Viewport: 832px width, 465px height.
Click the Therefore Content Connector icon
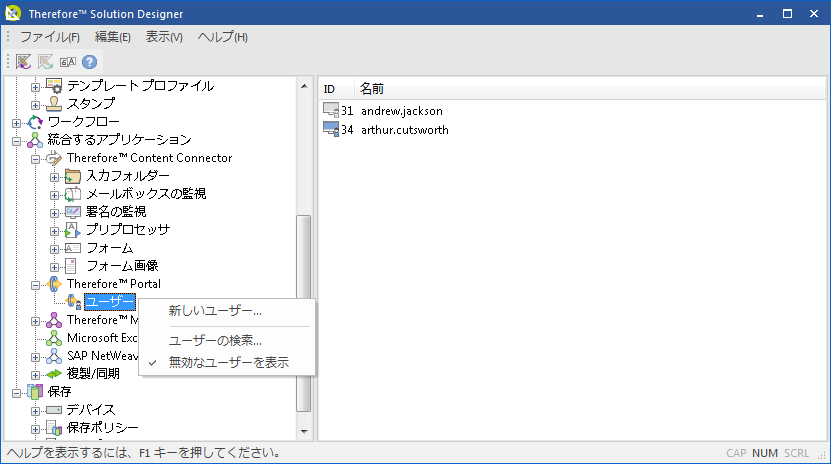(54, 158)
